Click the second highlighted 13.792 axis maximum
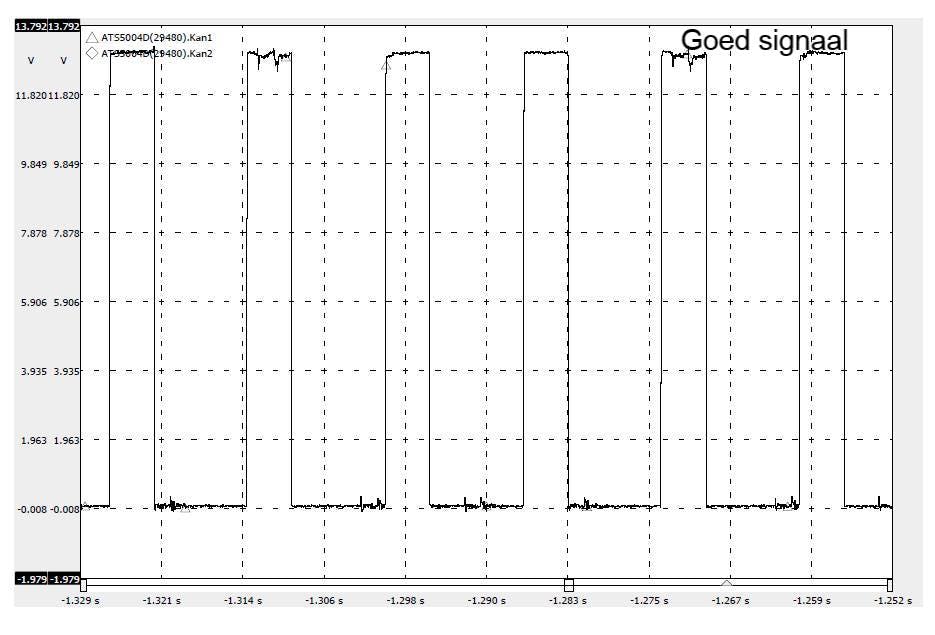 (x=64, y=26)
